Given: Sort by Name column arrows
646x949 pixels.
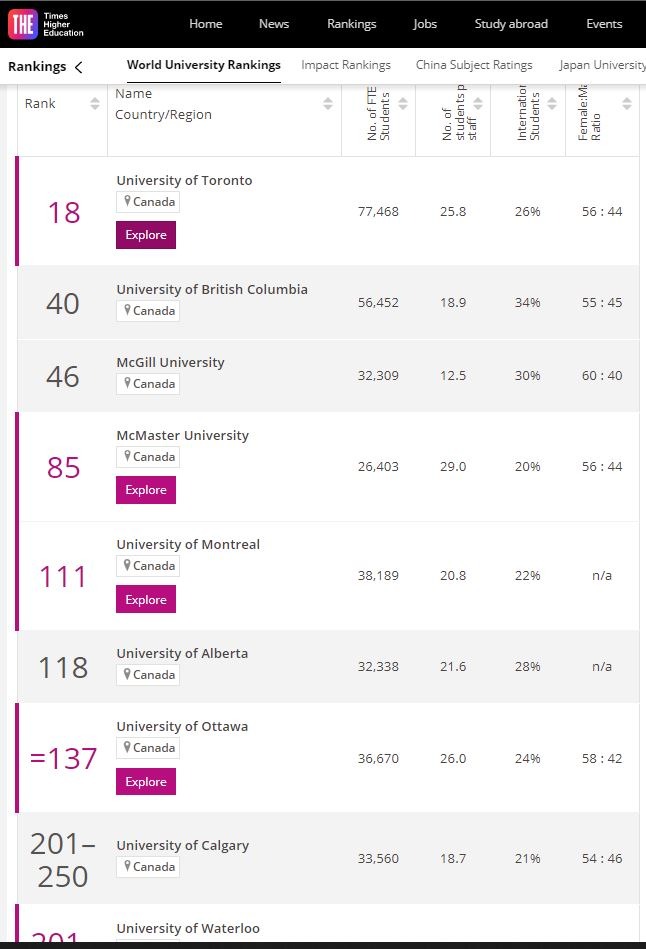Looking at the screenshot, I should [328, 103].
